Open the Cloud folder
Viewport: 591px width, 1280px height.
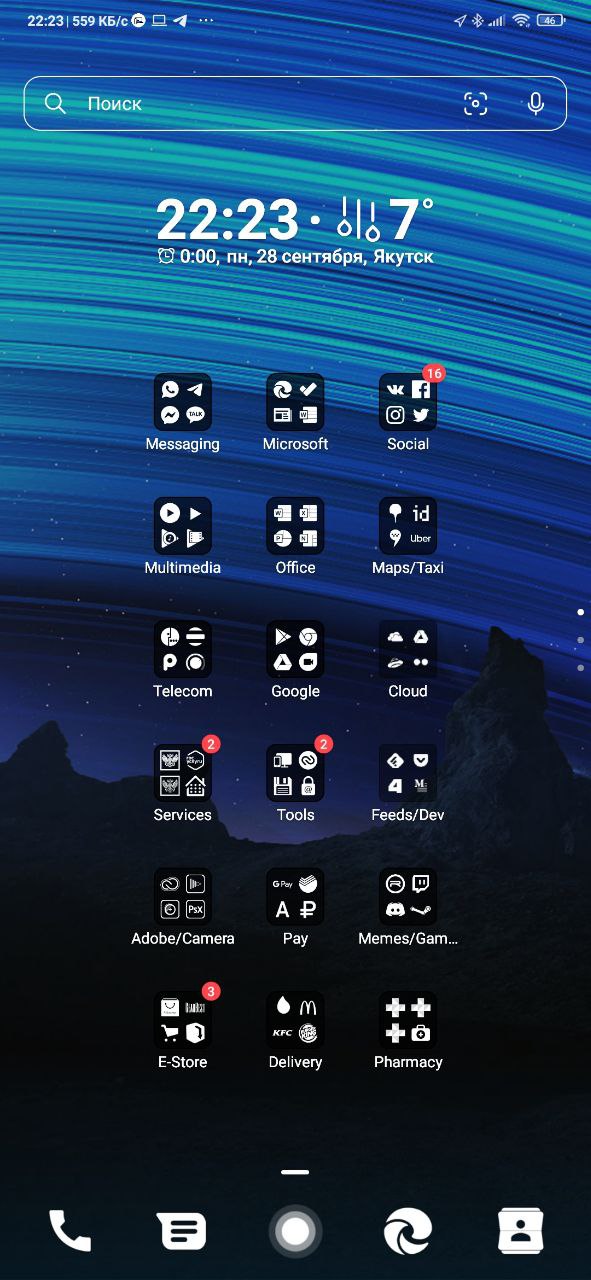click(x=408, y=650)
